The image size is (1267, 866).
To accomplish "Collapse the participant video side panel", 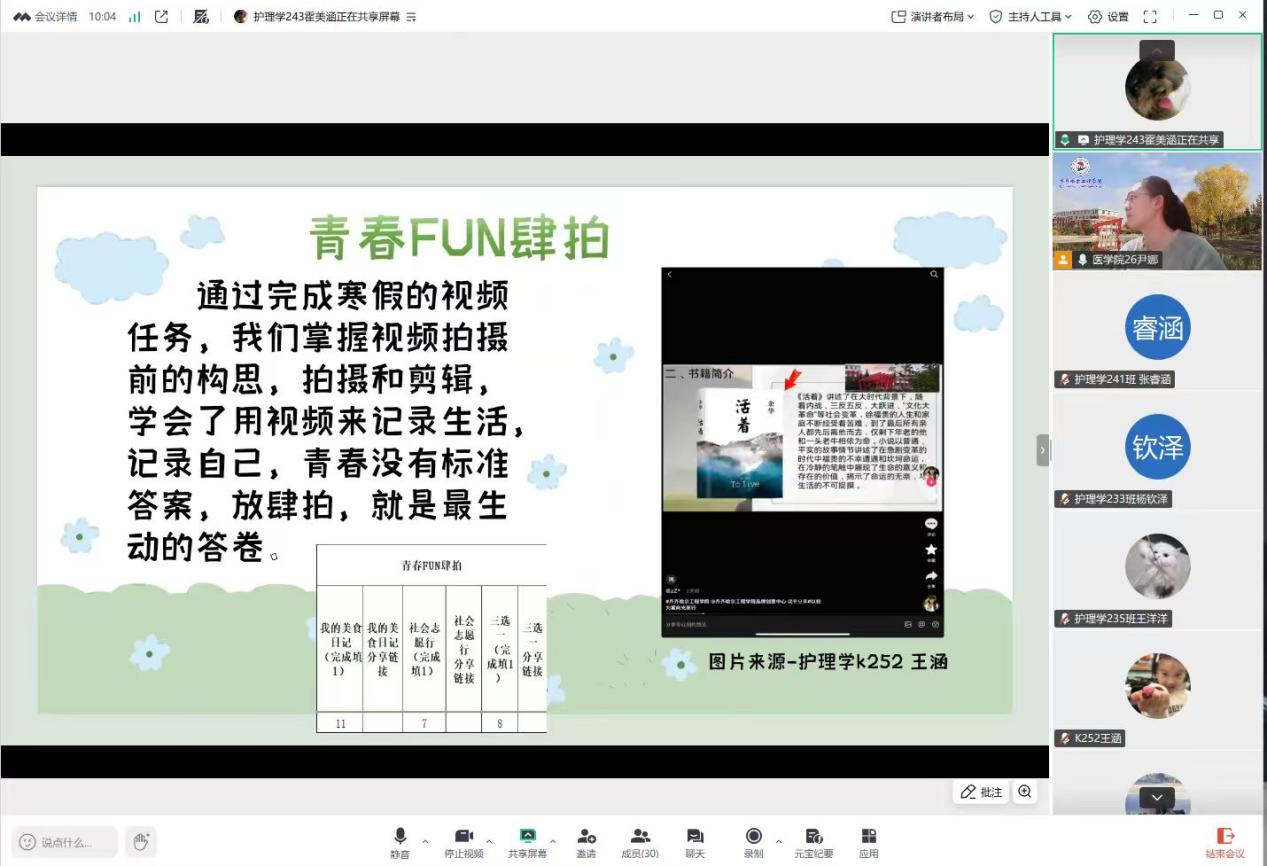I will pyautogui.click(x=1043, y=450).
